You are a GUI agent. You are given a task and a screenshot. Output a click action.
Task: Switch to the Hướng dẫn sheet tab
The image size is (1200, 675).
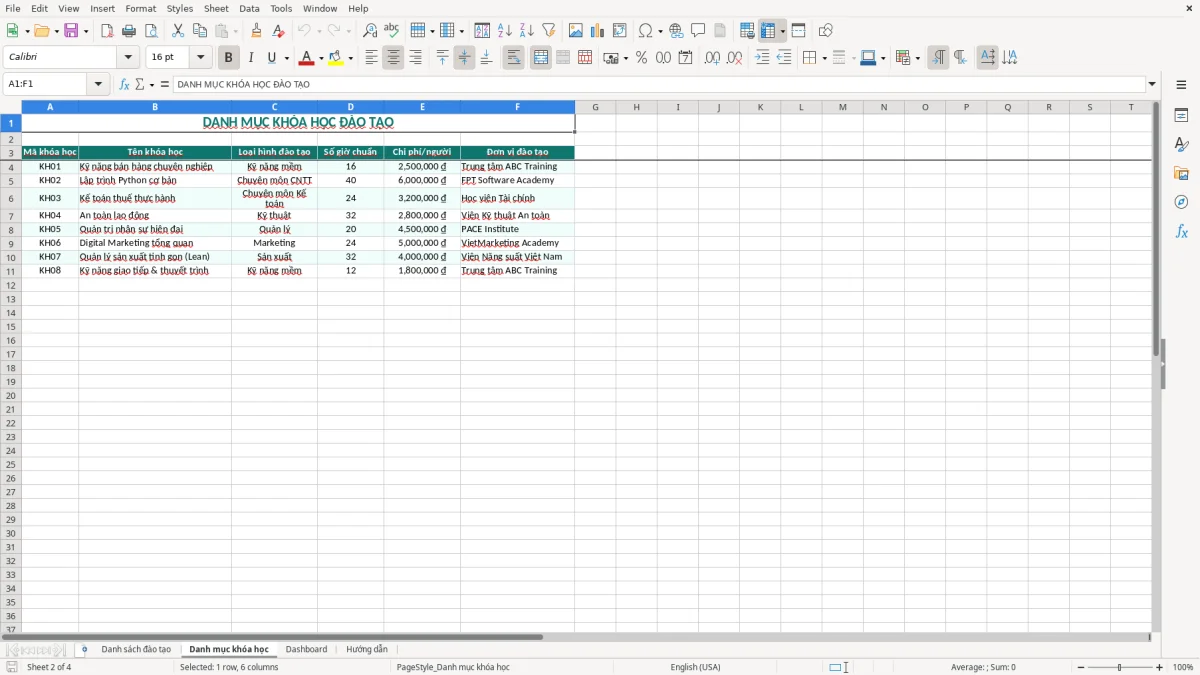point(367,650)
